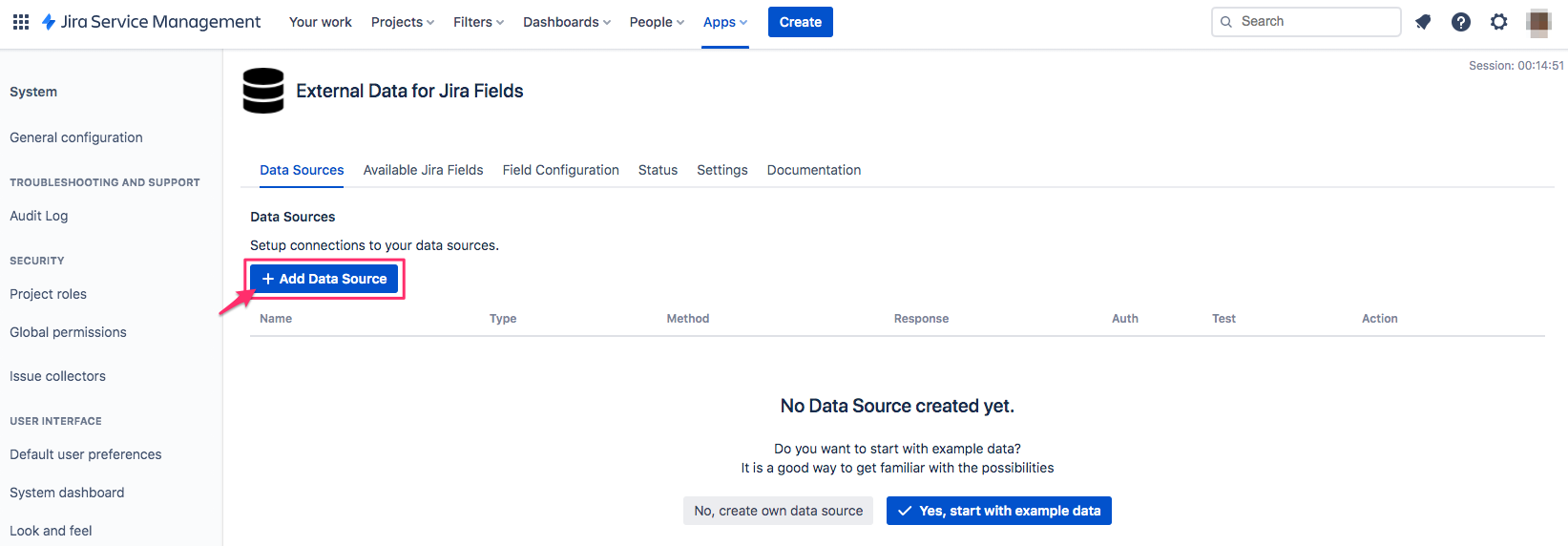Click the Auth column header
The width and height of the screenshot is (1568, 546).
[x=1125, y=319]
